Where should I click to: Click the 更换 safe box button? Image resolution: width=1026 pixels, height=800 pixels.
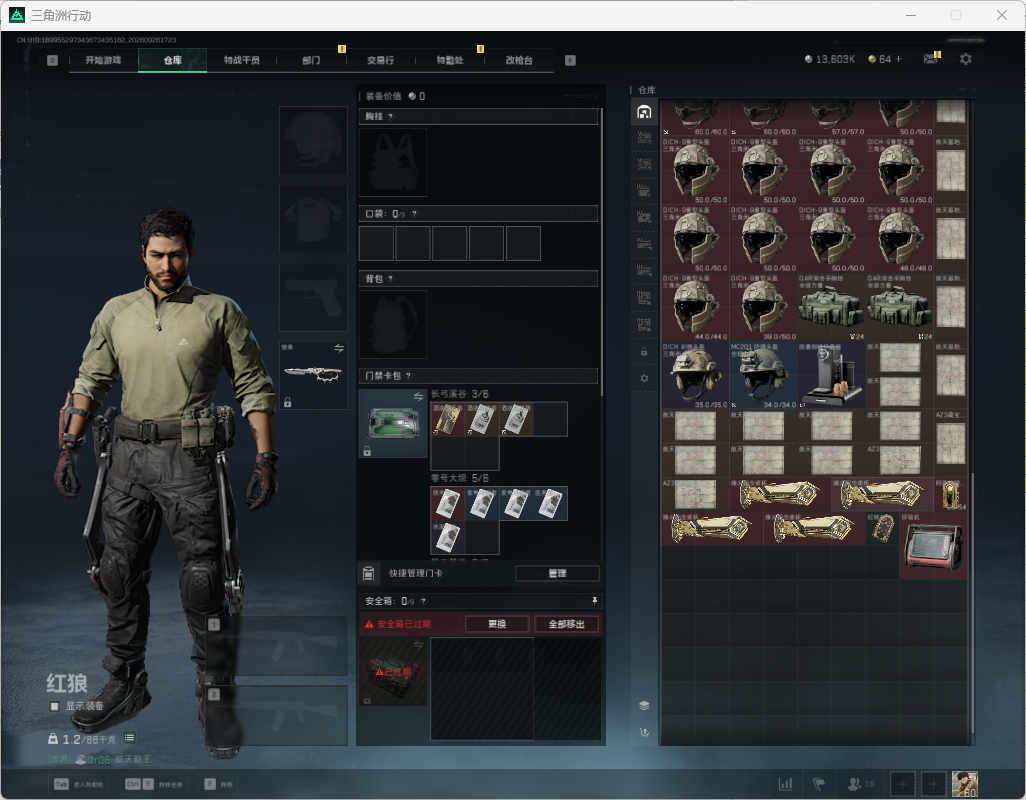(x=497, y=624)
